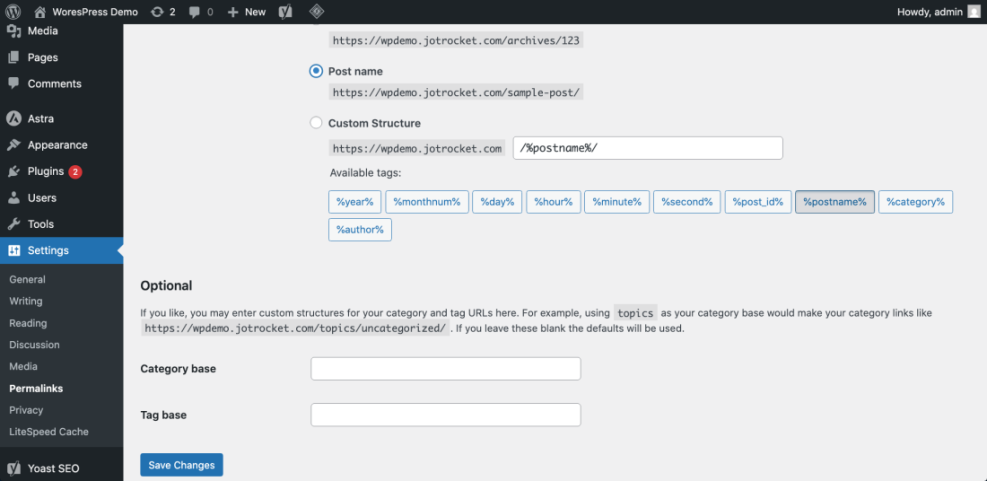Open LiteSpeed Cache settings
Viewport: 987px width, 481px height.
pyautogui.click(x=49, y=432)
